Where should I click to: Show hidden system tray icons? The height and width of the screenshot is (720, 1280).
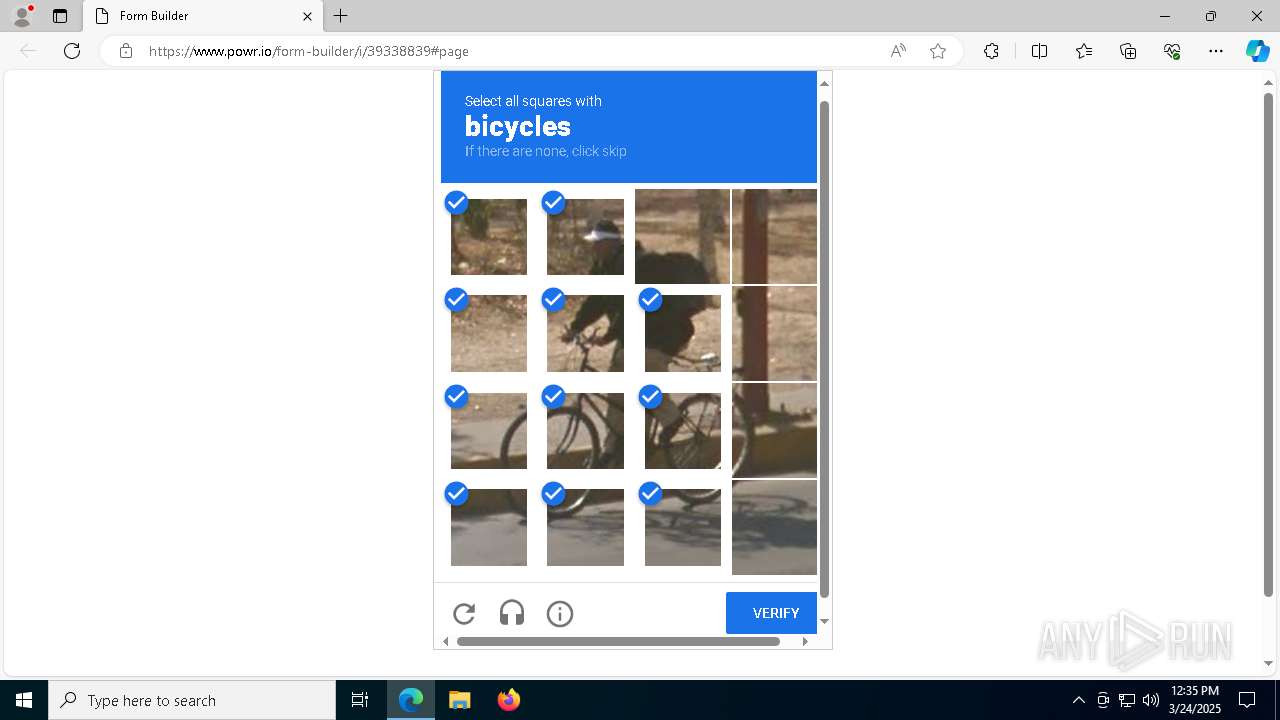[x=1078, y=700]
